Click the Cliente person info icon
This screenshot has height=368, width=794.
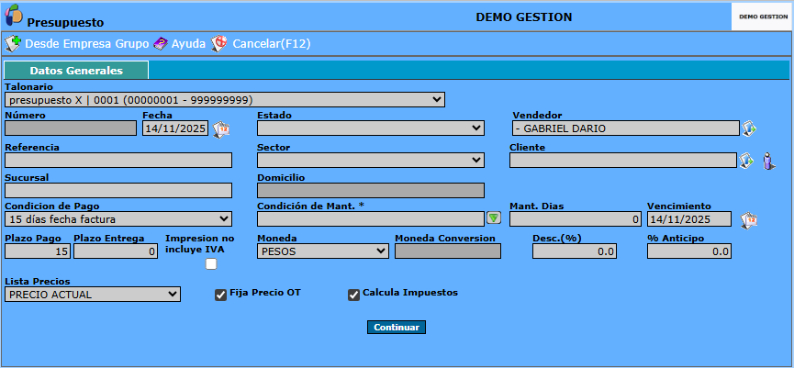pos(769,160)
